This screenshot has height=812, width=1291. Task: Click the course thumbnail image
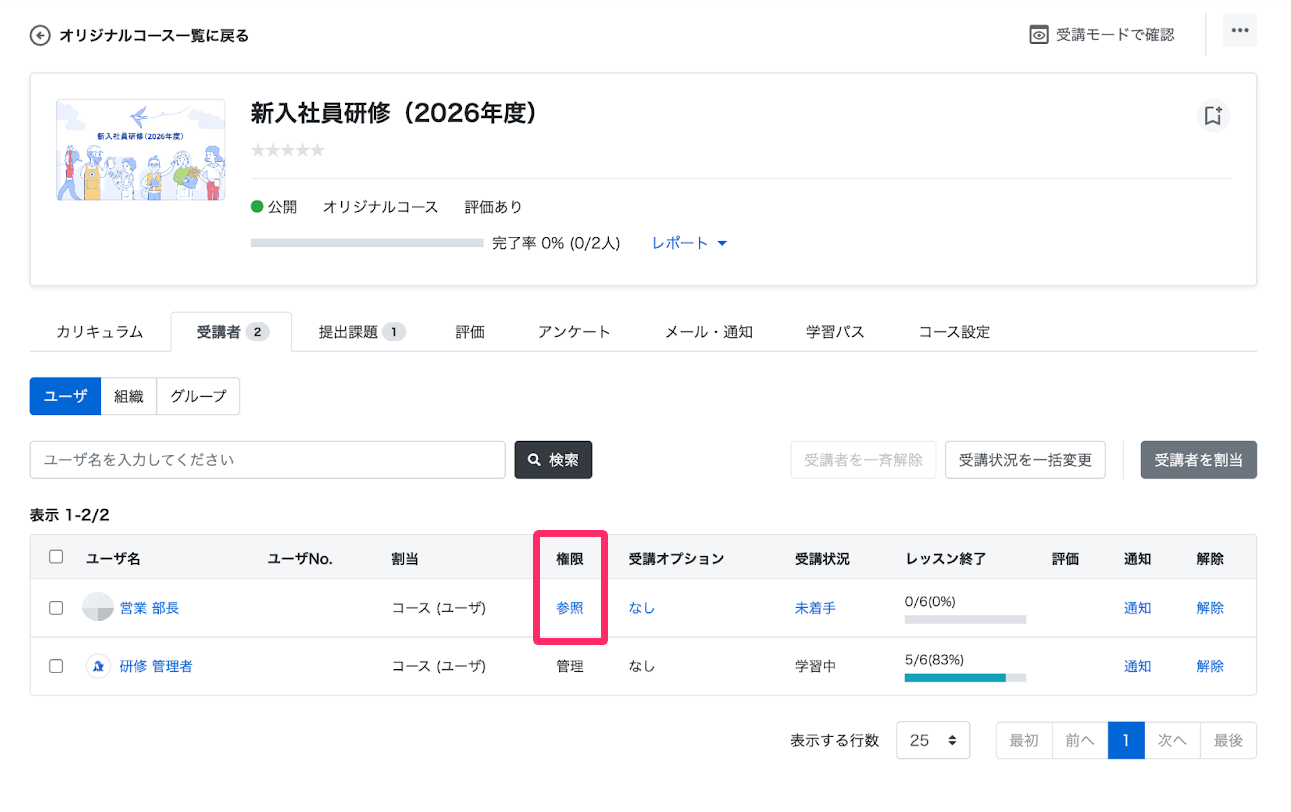139,151
